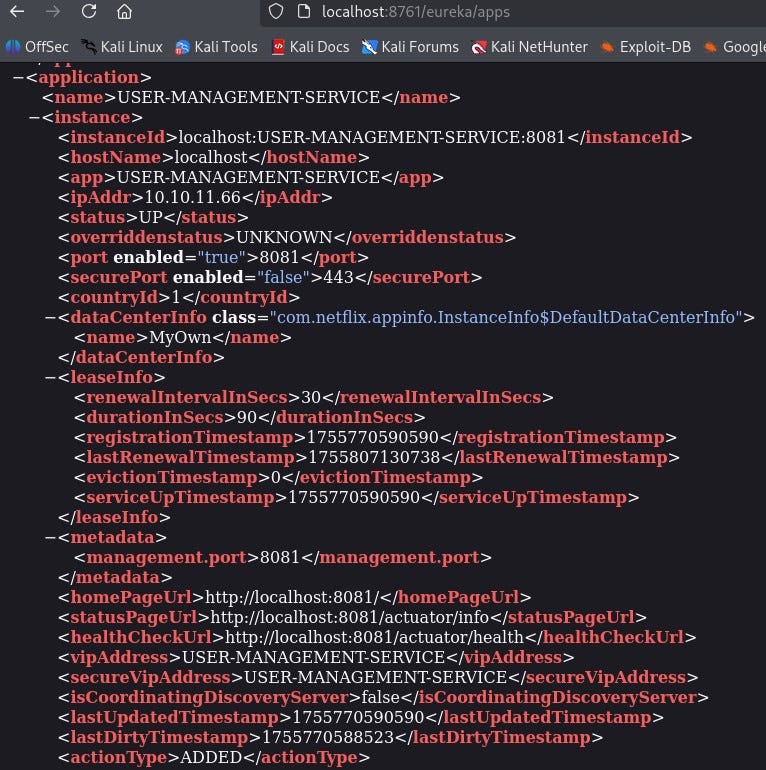Collapse the leaseInfo XML node
The width and height of the screenshot is (766, 770).
point(50,377)
